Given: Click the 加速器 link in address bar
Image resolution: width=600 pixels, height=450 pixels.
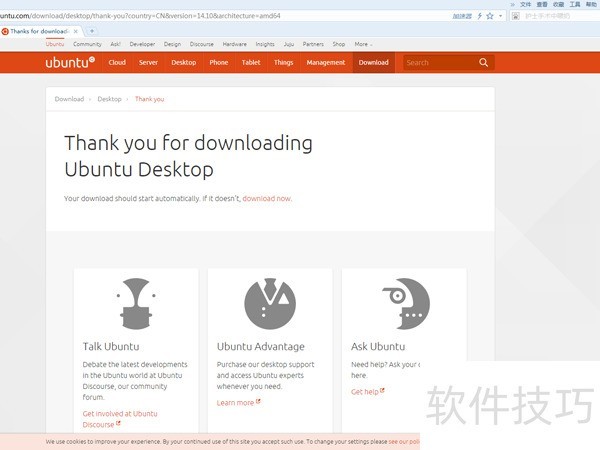Looking at the screenshot, I should point(462,16).
